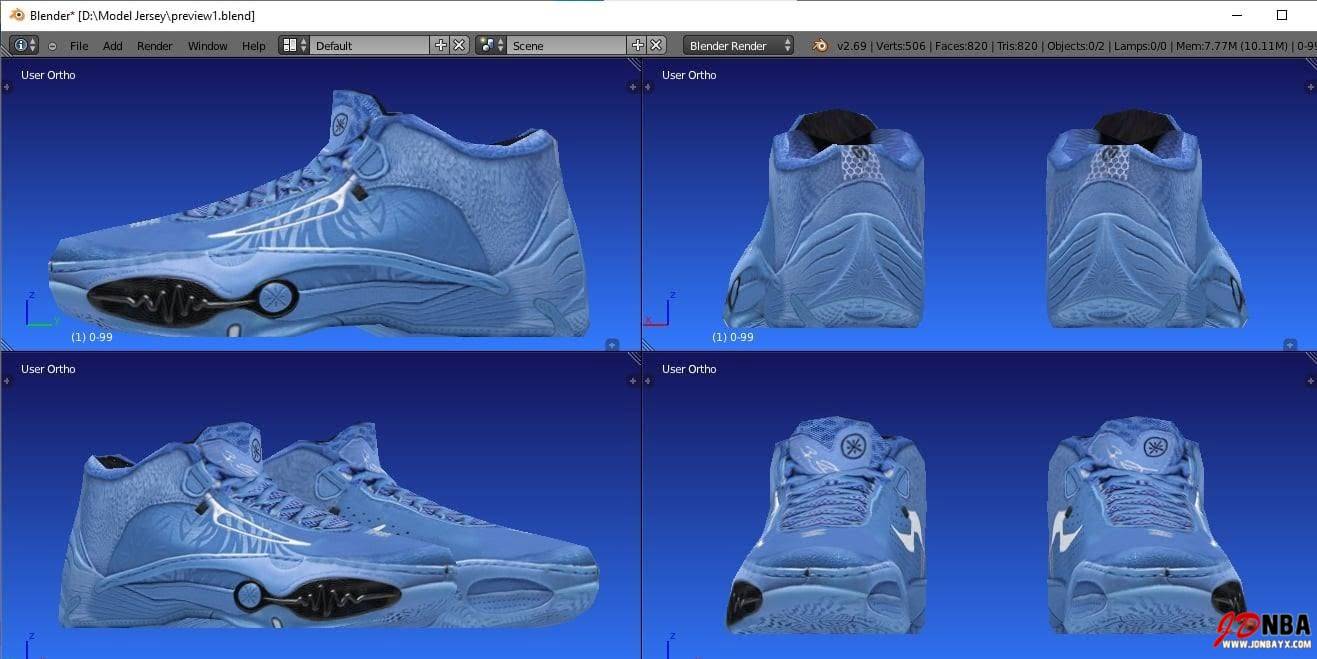Image resolution: width=1317 pixels, height=659 pixels.
Task: Expand the properties region in the rear-view shoes viewport
Action: pyautogui.click(x=1311, y=87)
